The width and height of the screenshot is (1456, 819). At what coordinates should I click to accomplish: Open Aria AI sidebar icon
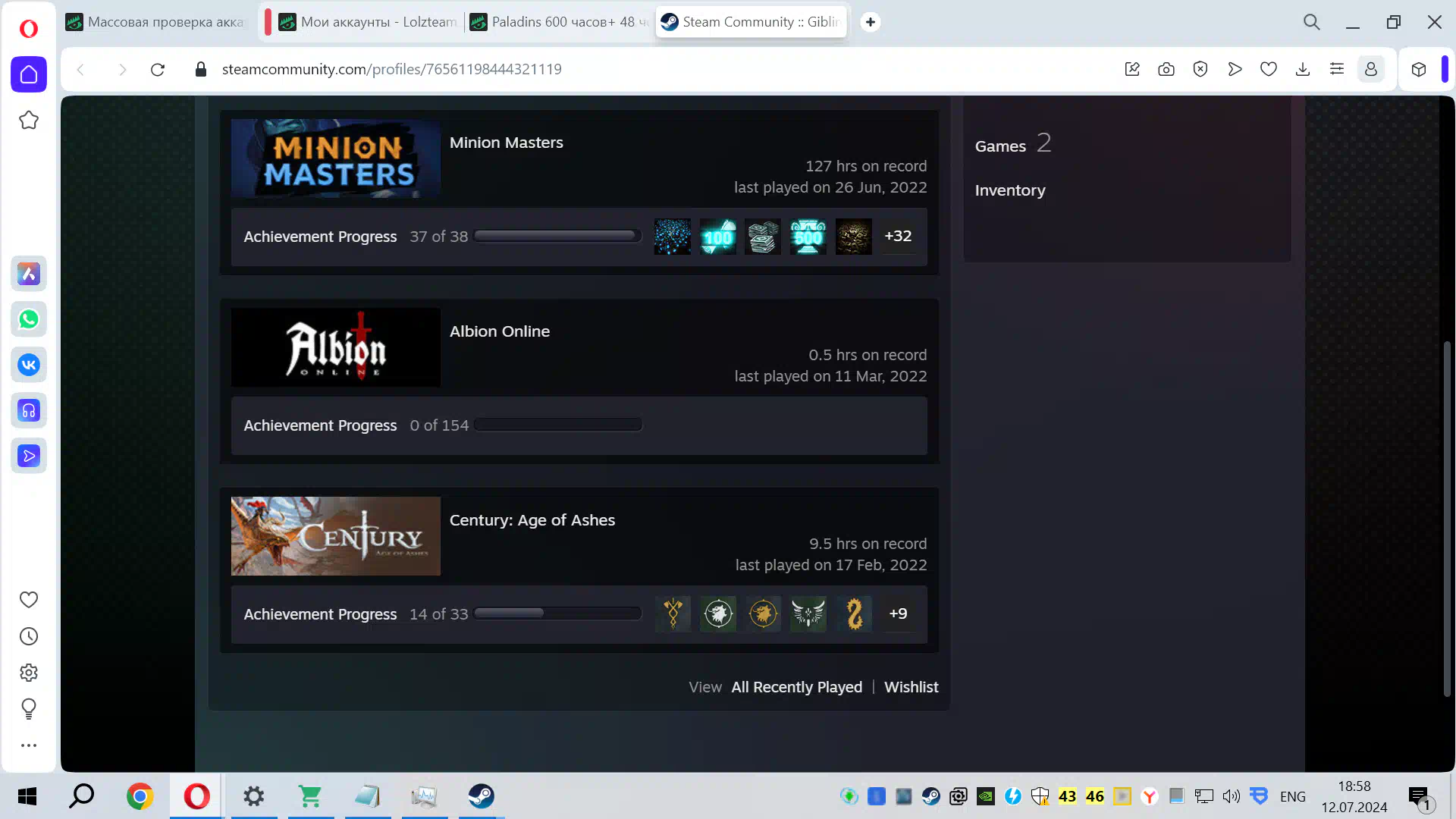point(29,274)
